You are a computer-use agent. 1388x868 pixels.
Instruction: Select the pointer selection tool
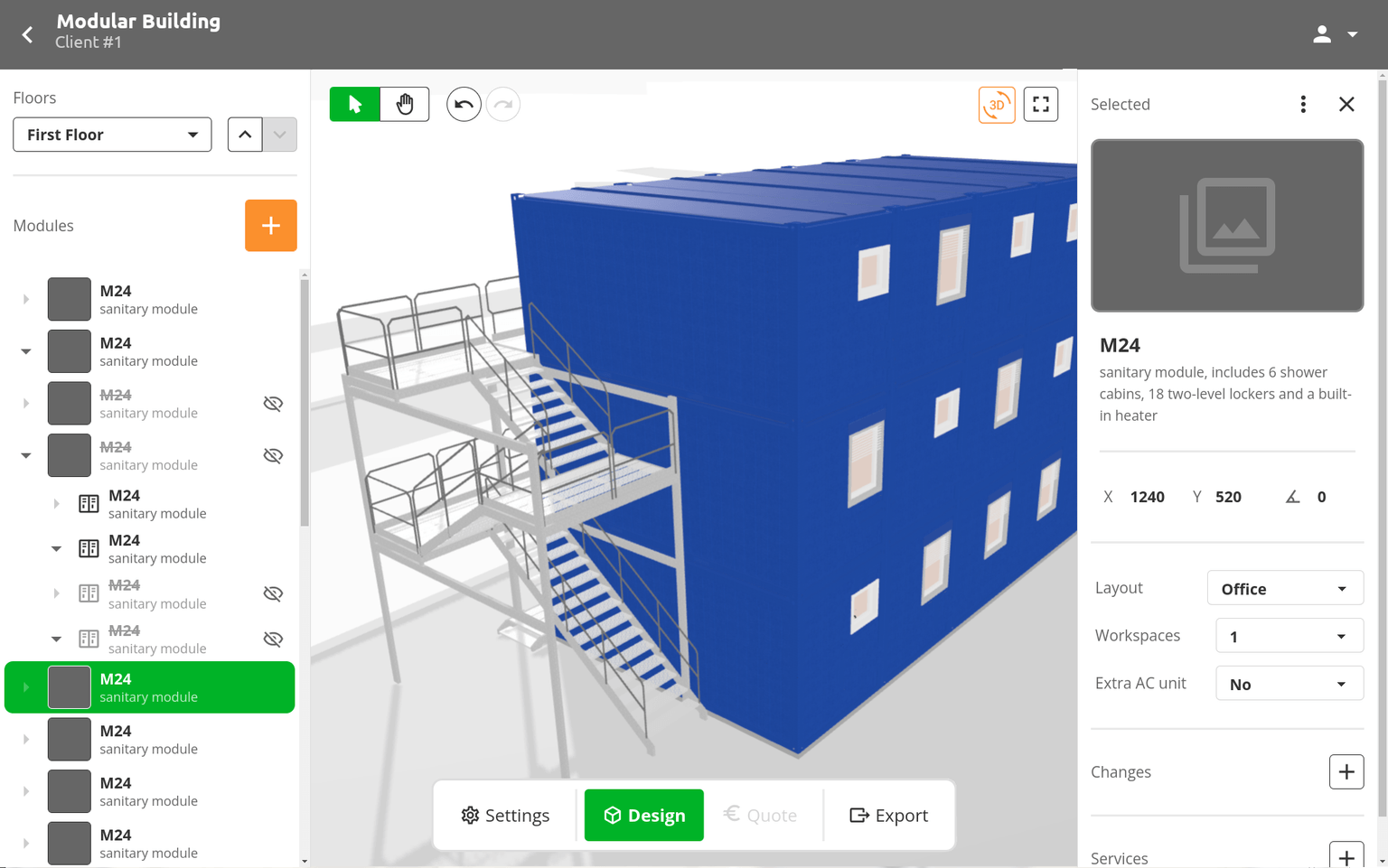pyautogui.click(x=354, y=104)
